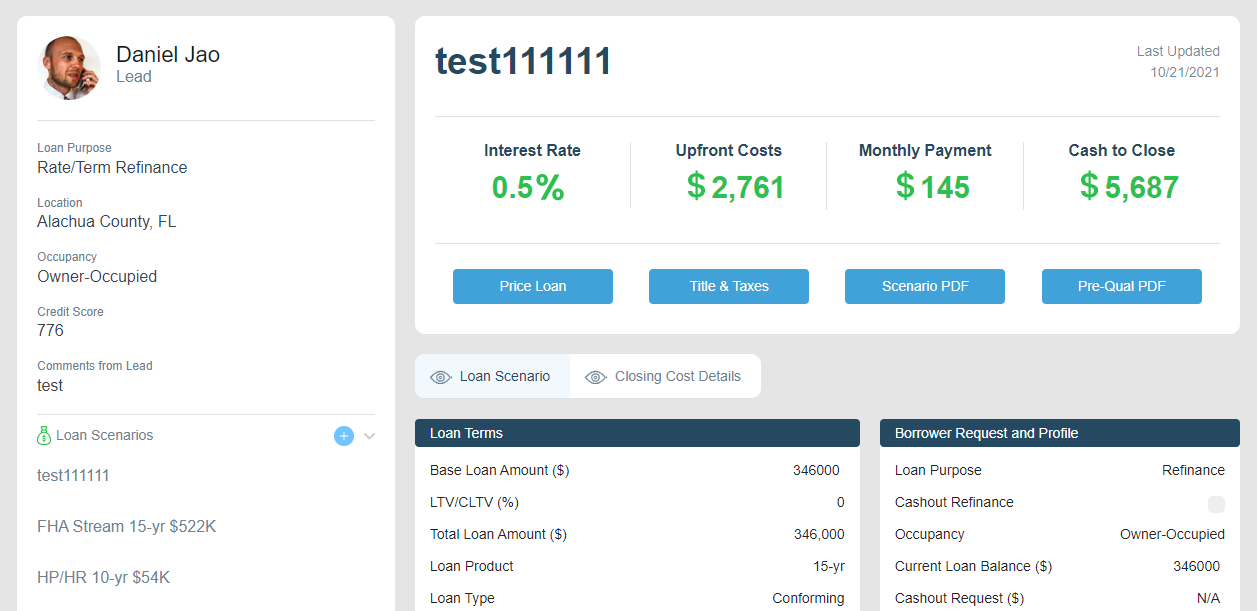Click the eye icon on Closing Cost Details
The width and height of the screenshot is (1257, 611).
point(596,377)
